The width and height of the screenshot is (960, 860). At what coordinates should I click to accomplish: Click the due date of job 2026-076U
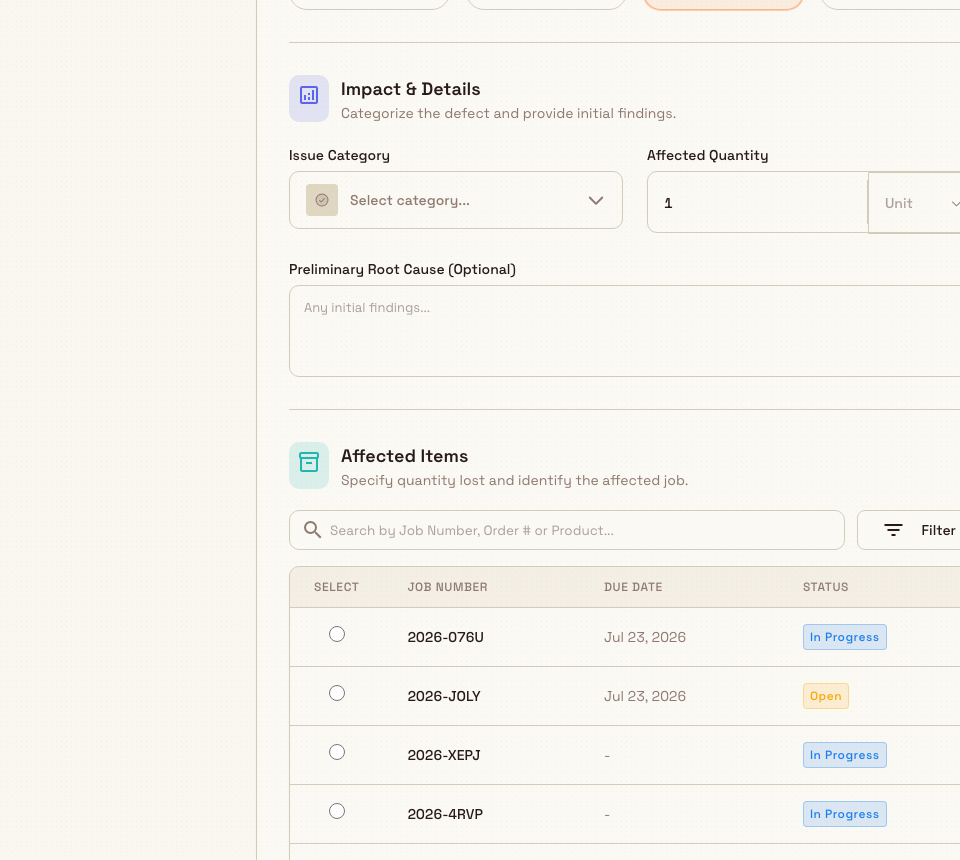click(645, 637)
